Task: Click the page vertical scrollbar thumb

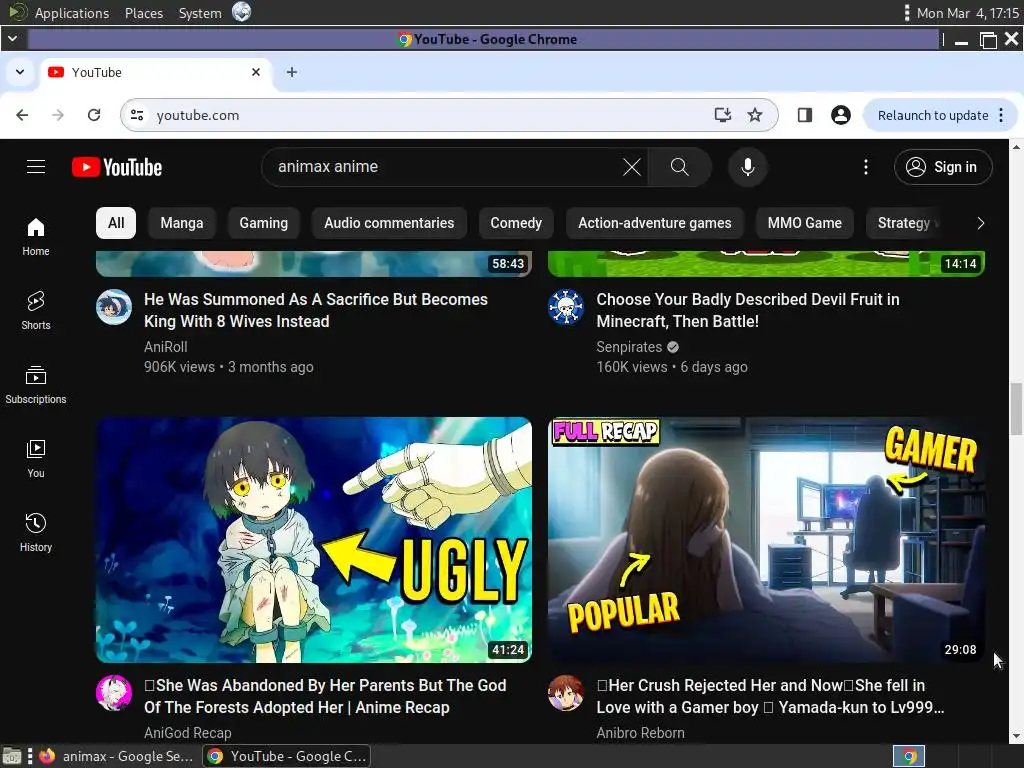Action: tap(1016, 409)
